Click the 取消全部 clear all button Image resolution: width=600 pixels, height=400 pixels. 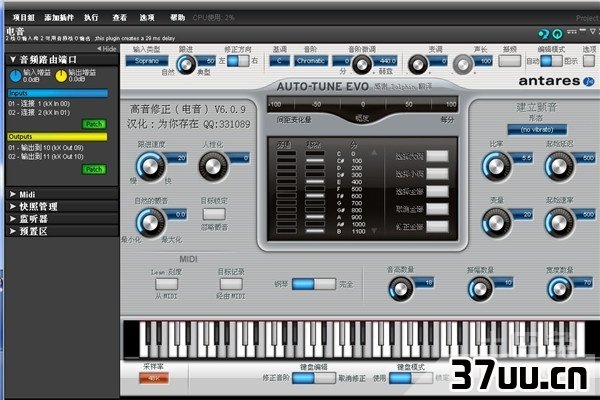point(437,209)
